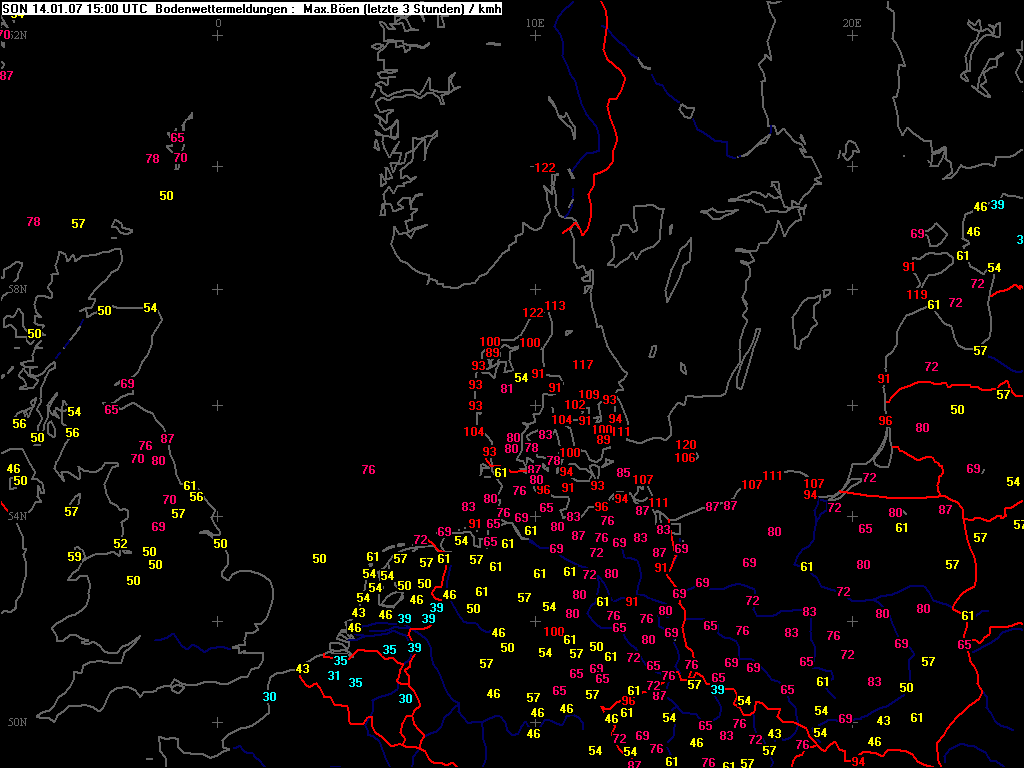Click the 10E longitude label
The width and height of the screenshot is (1024, 768).
click(x=536, y=22)
